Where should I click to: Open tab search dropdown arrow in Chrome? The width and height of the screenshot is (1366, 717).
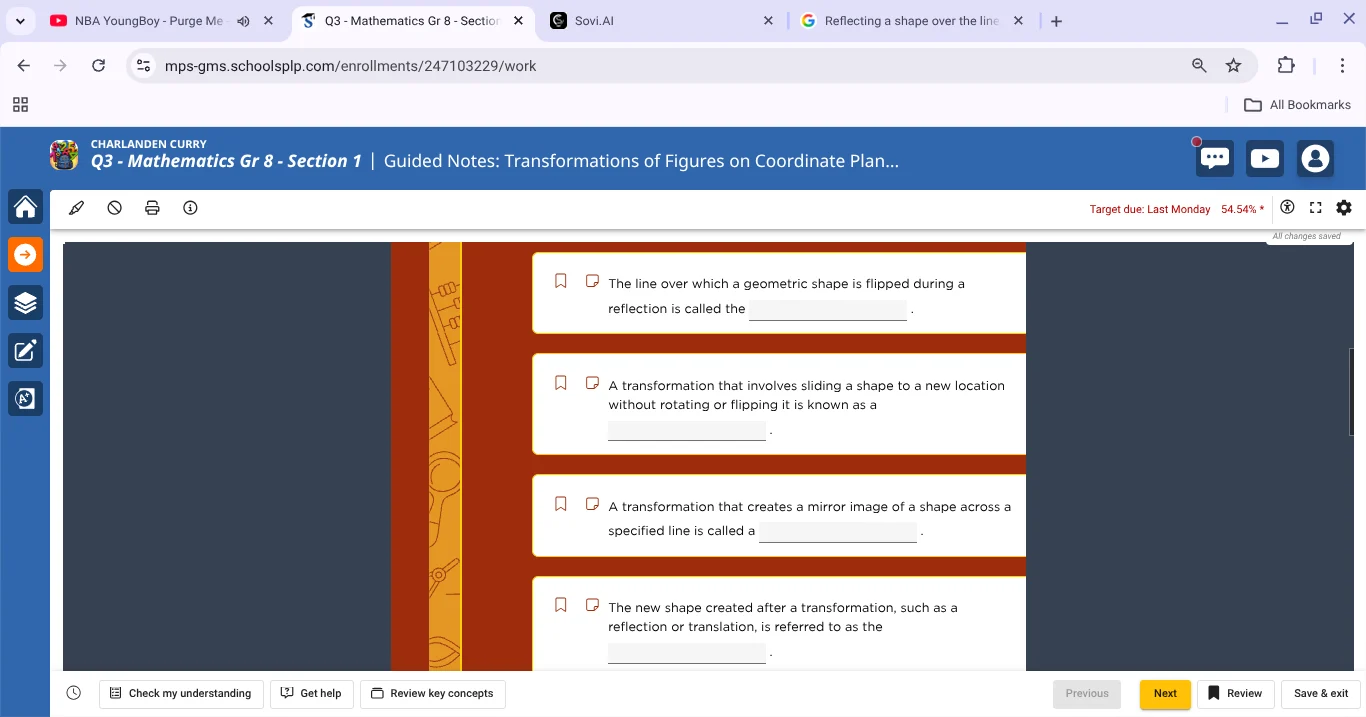click(x=20, y=21)
